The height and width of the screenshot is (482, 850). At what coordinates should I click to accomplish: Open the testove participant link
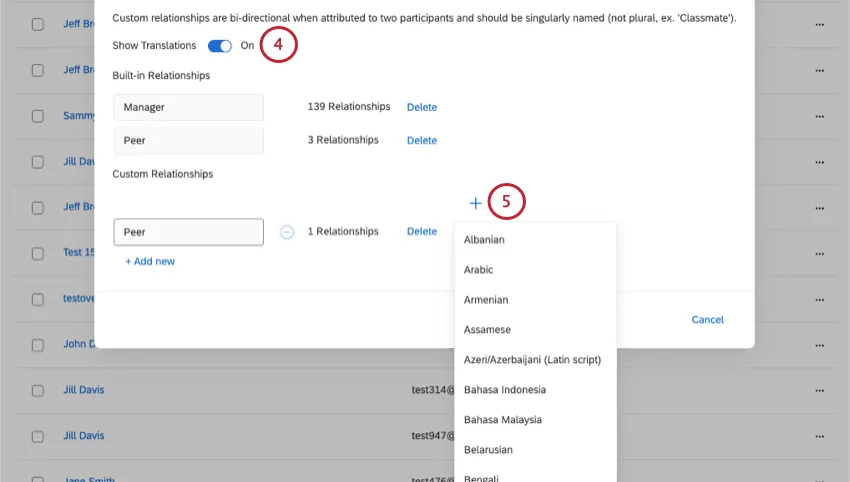point(79,298)
